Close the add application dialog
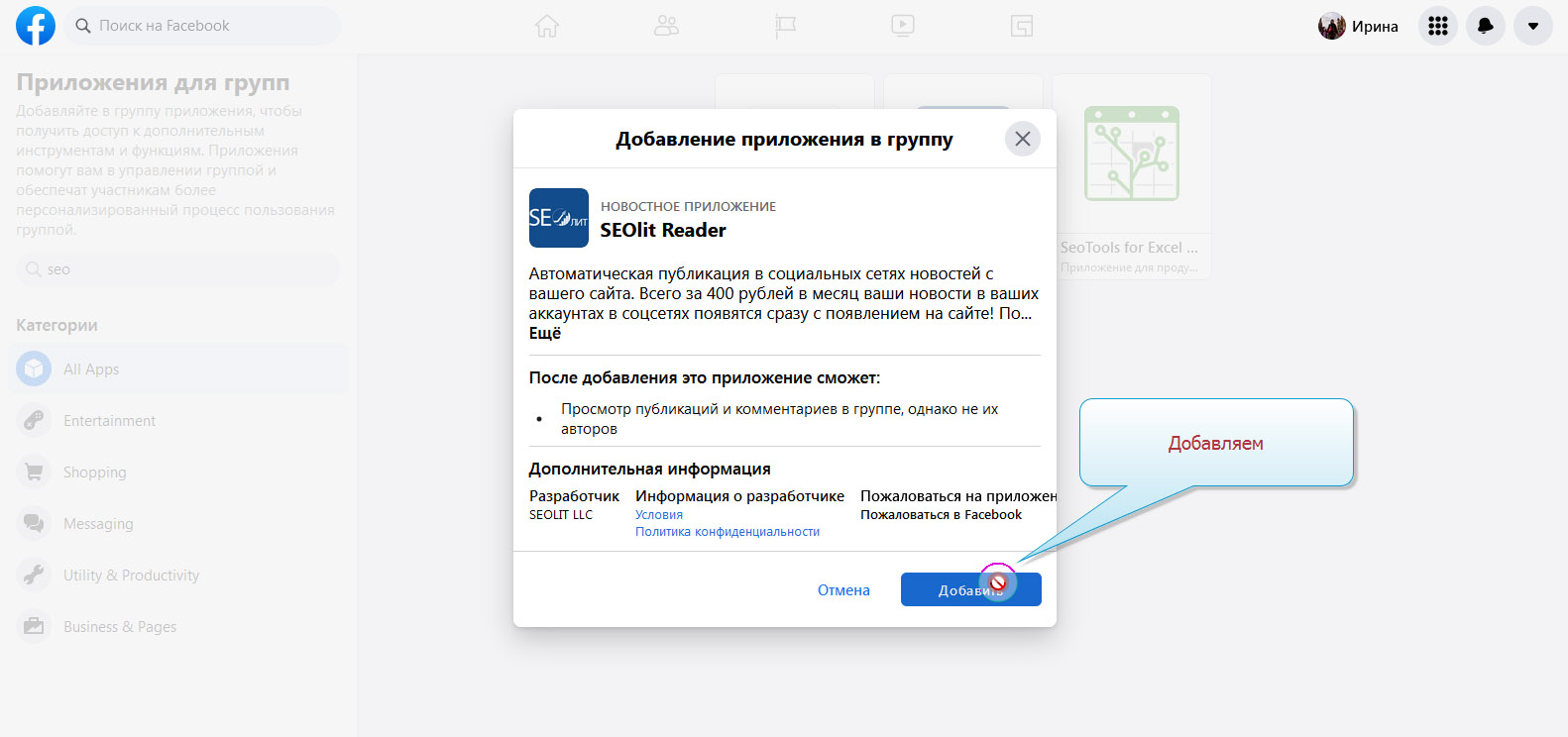 coord(1022,139)
